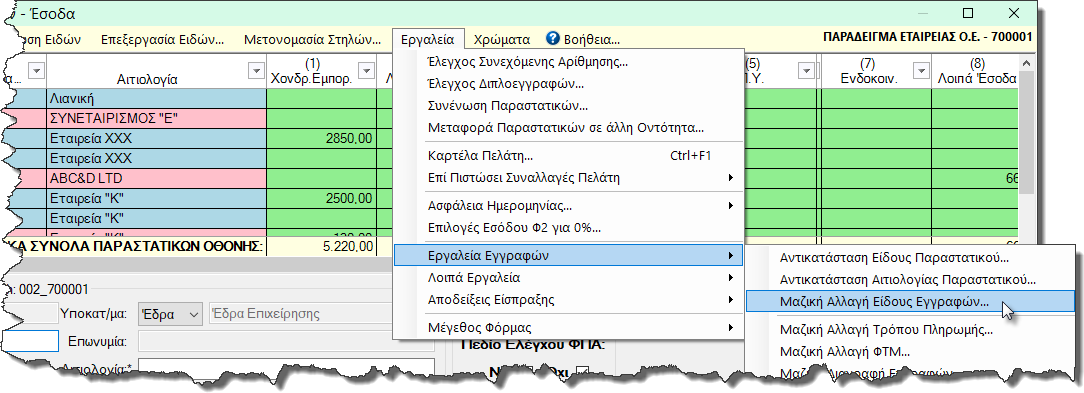Open Αιτιολογία column filter dropdown
Screen dimensions: 1084x393
(x=256, y=70)
